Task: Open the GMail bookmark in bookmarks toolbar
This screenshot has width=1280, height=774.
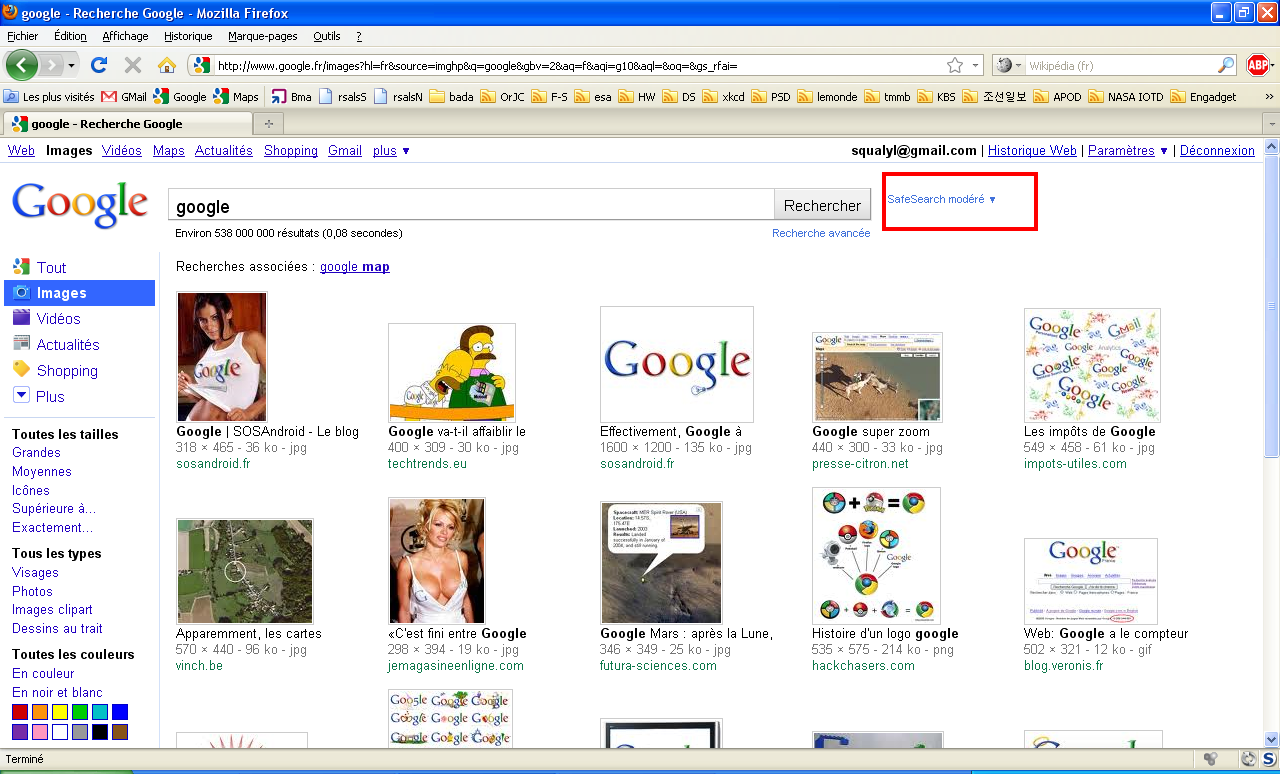Action: 124,97
